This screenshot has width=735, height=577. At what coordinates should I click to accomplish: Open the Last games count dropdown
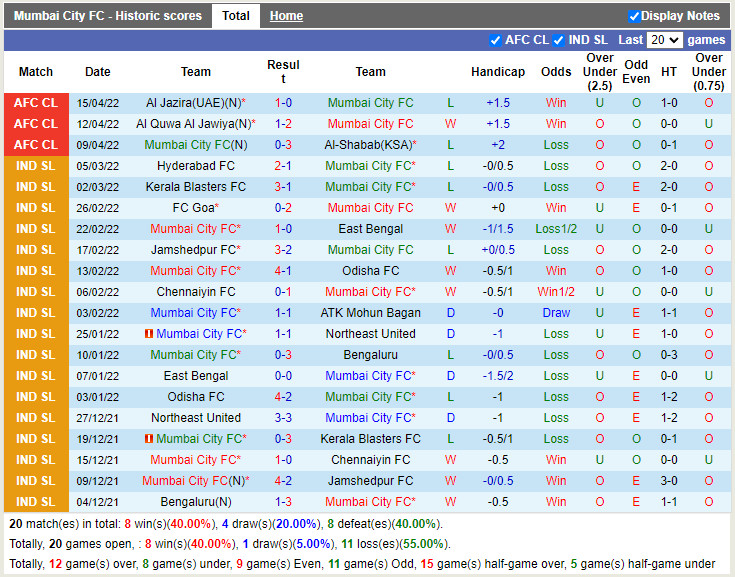664,40
